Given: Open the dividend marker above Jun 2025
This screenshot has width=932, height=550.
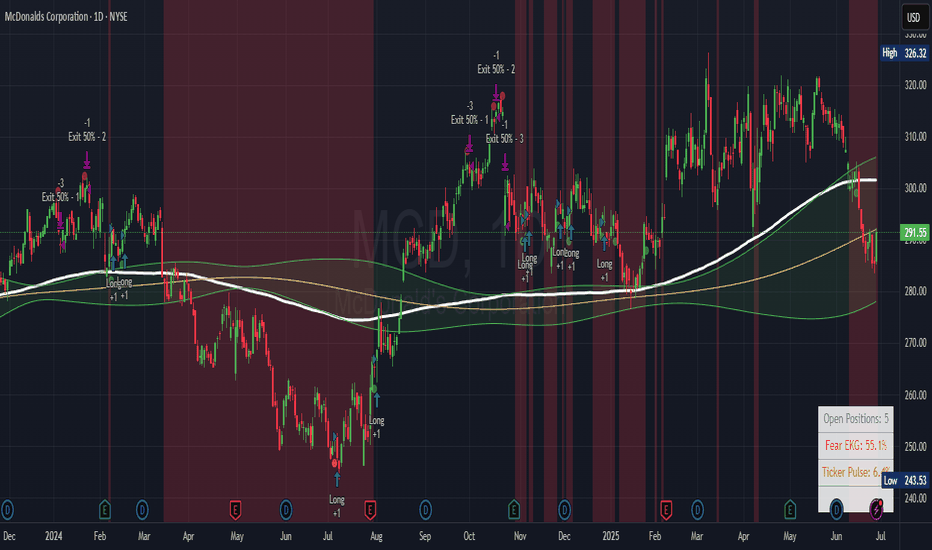Looking at the screenshot, I should (836, 510).
